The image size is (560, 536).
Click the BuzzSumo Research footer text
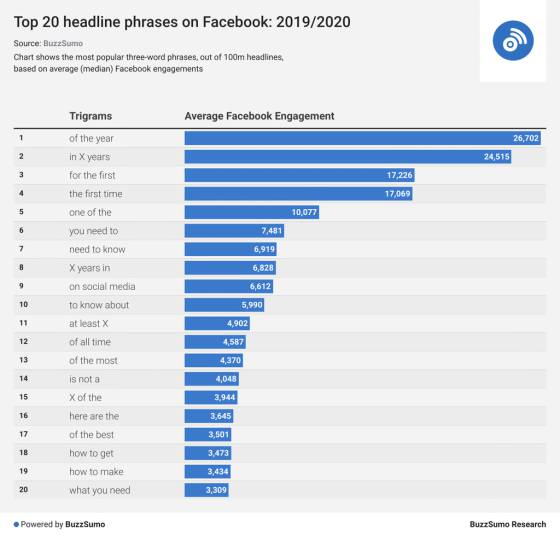[x=508, y=524]
